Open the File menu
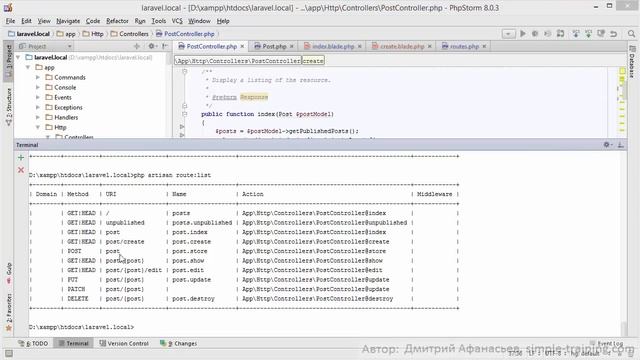Image resolution: width=640 pixels, height=360 pixels. [10, 21]
